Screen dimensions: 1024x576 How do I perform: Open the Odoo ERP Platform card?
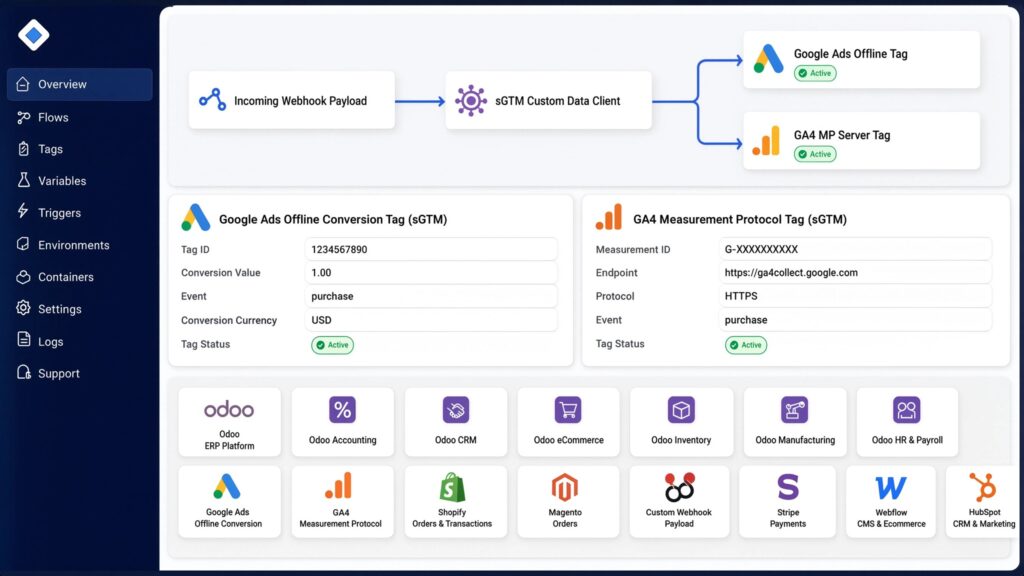pos(229,422)
